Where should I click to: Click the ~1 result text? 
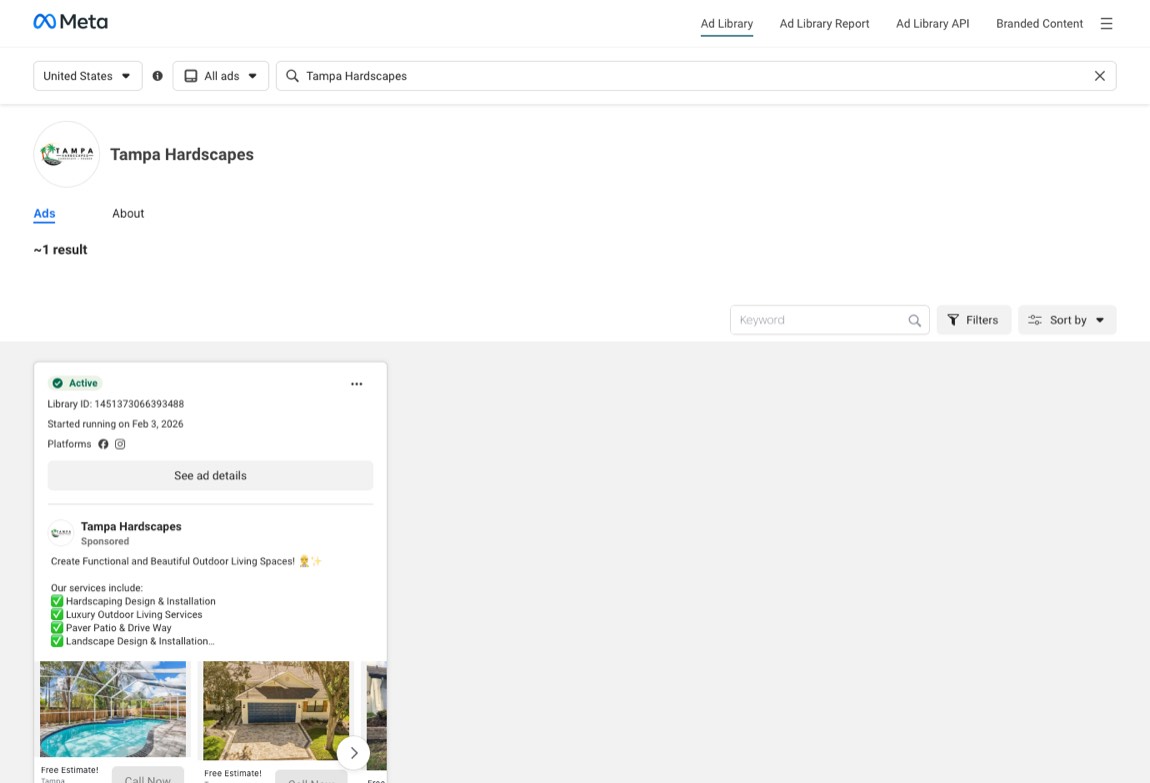[x=60, y=250]
